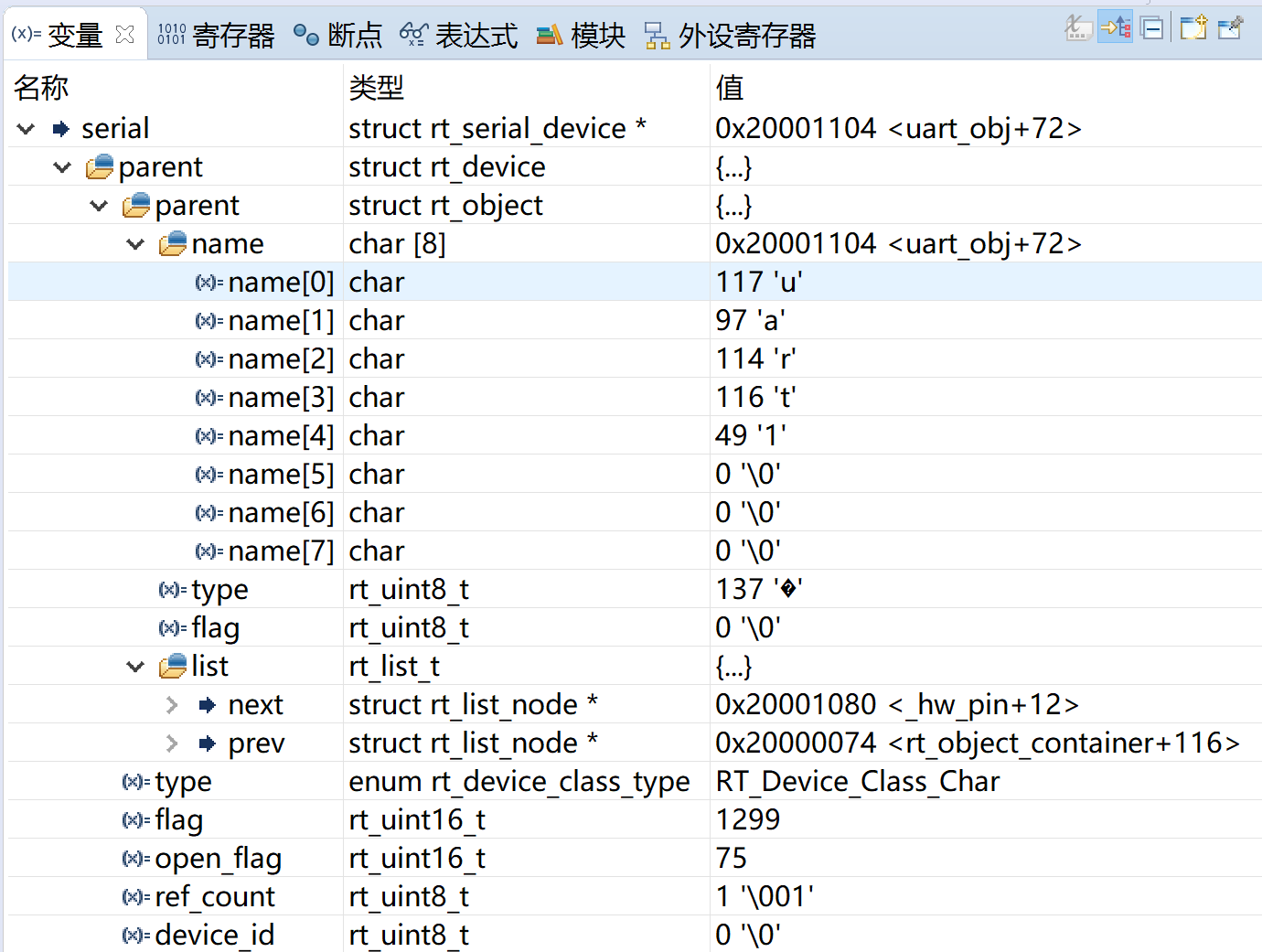Click the Show Type Names icon
This screenshot has height=952, width=1262.
click(x=1077, y=27)
